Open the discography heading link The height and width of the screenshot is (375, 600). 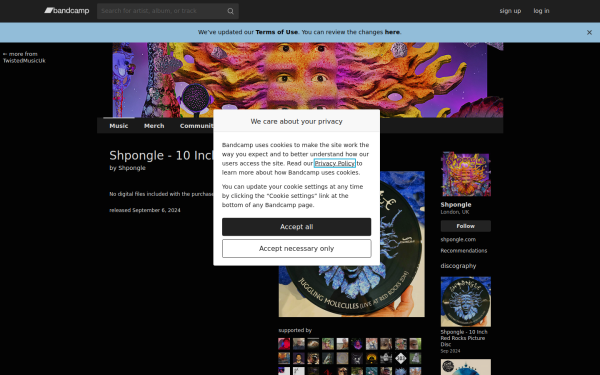click(458, 266)
